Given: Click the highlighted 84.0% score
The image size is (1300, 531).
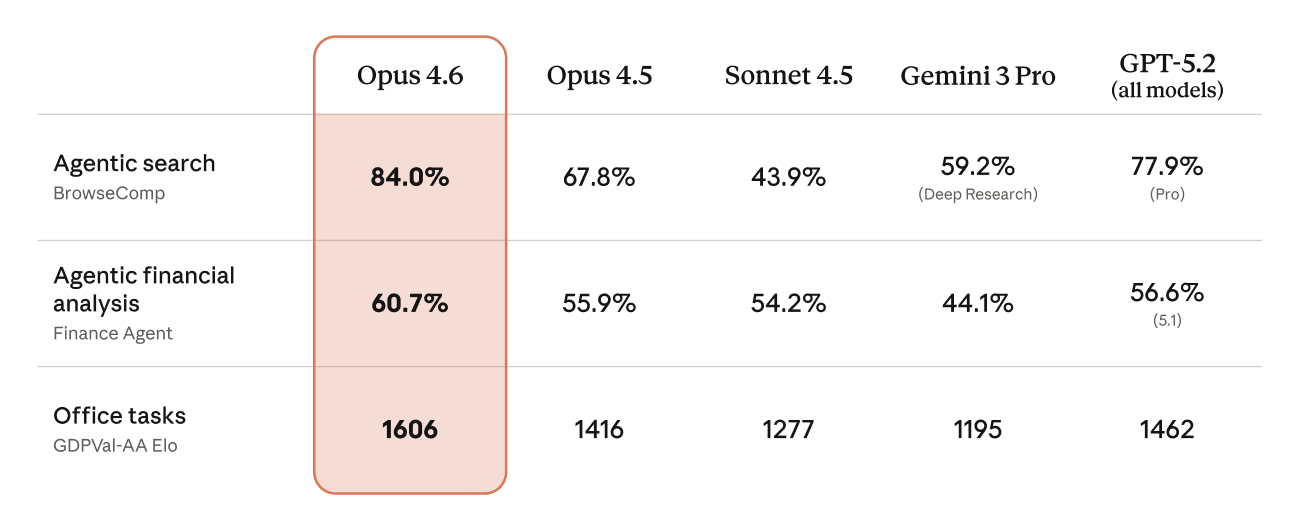Looking at the screenshot, I should [410, 178].
